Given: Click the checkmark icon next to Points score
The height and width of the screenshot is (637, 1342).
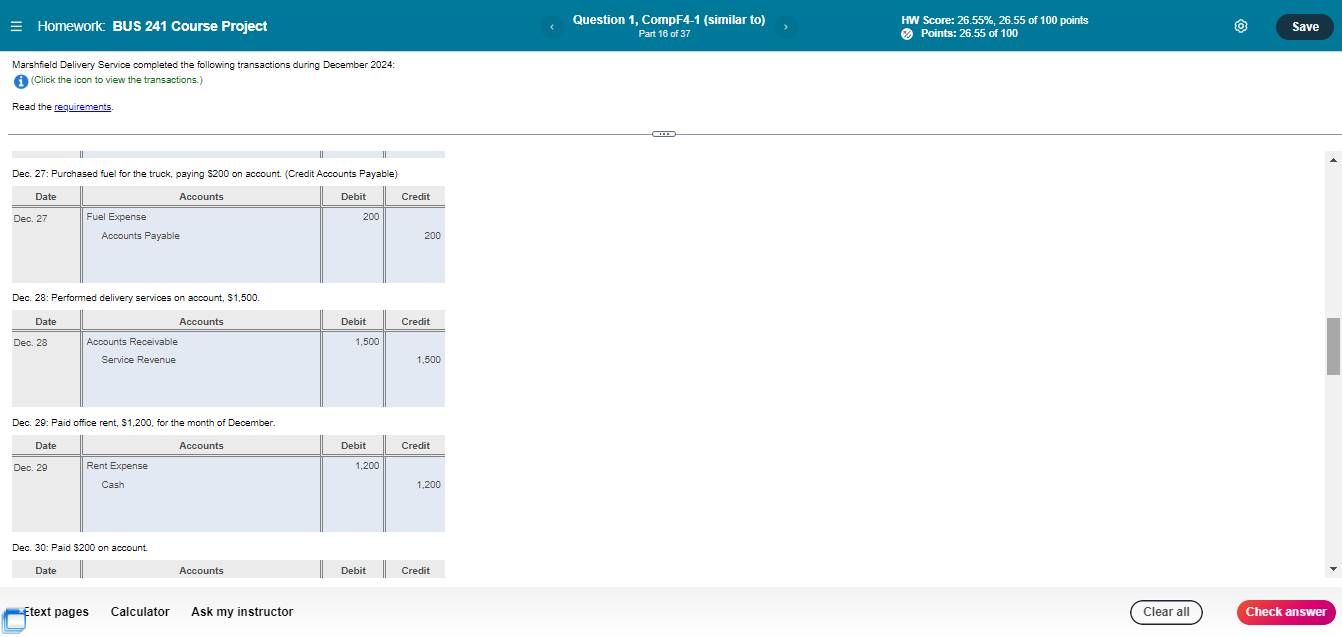Looking at the screenshot, I should (907, 33).
